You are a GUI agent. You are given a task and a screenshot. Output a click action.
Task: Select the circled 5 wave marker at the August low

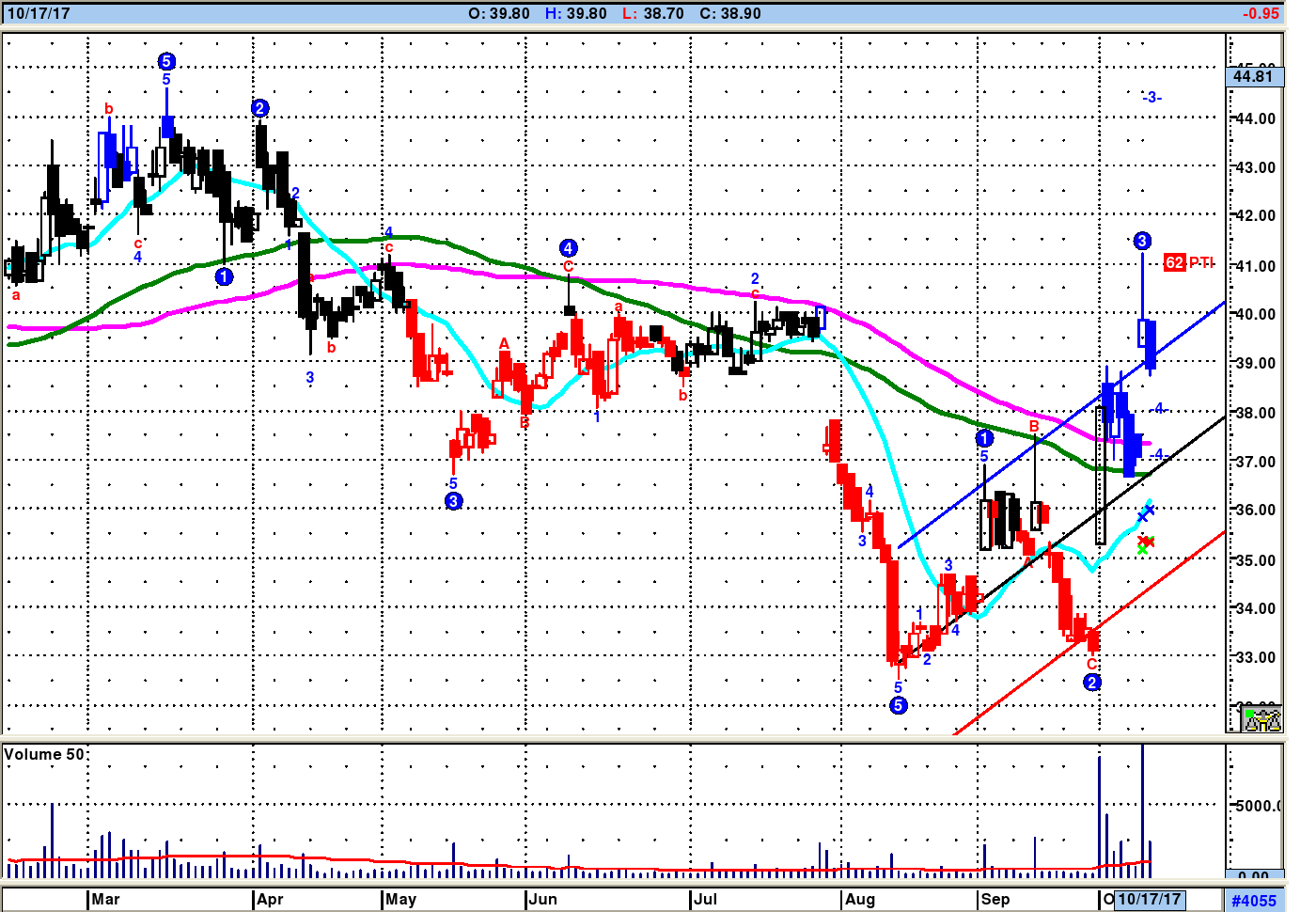click(899, 705)
